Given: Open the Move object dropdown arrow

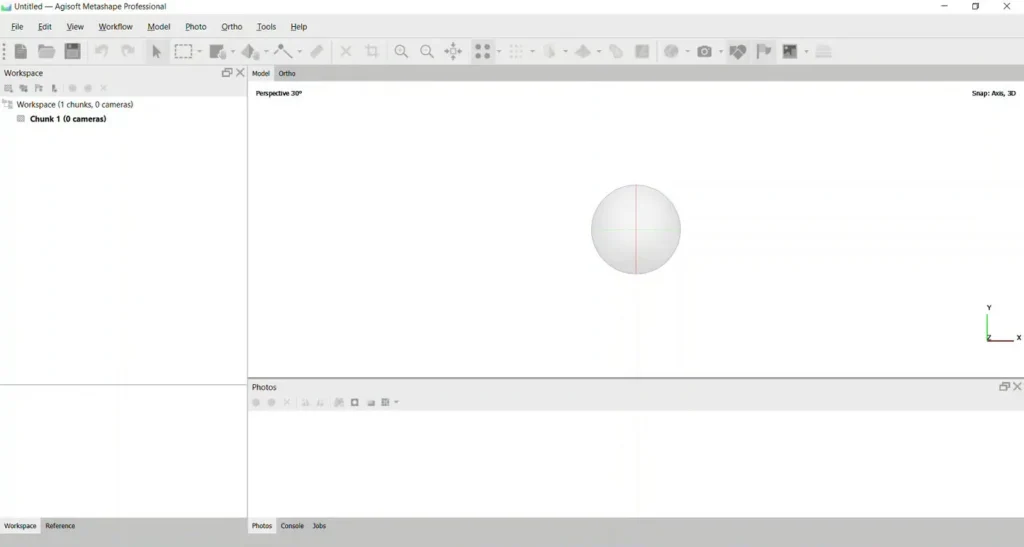Looking at the screenshot, I should (266, 52).
